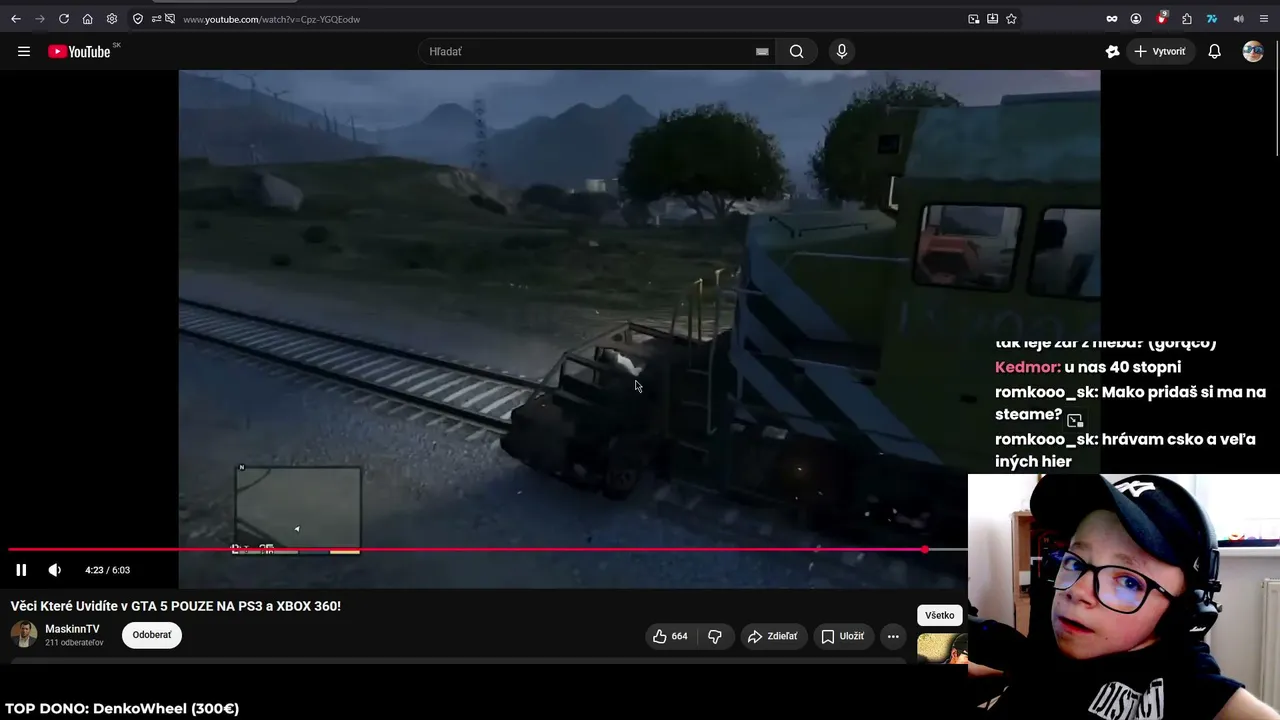The width and height of the screenshot is (1280, 720).
Task: Open the browser home page icon
Action: pos(88,19)
